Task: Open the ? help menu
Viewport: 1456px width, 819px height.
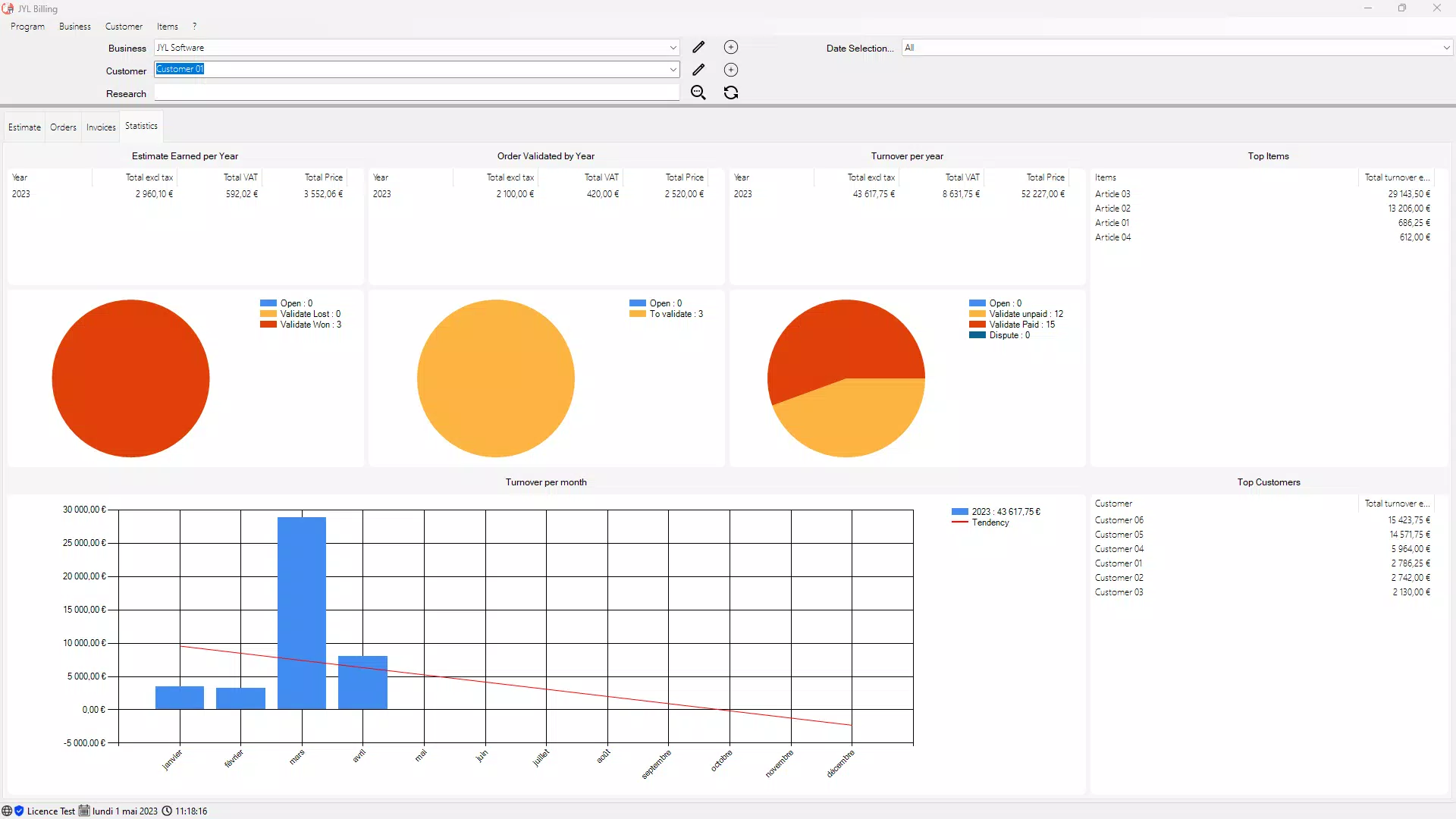Action: tap(195, 27)
